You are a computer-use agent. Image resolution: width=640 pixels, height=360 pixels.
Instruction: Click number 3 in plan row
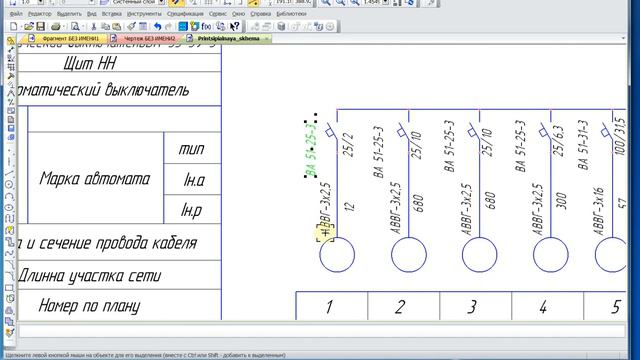473,307
